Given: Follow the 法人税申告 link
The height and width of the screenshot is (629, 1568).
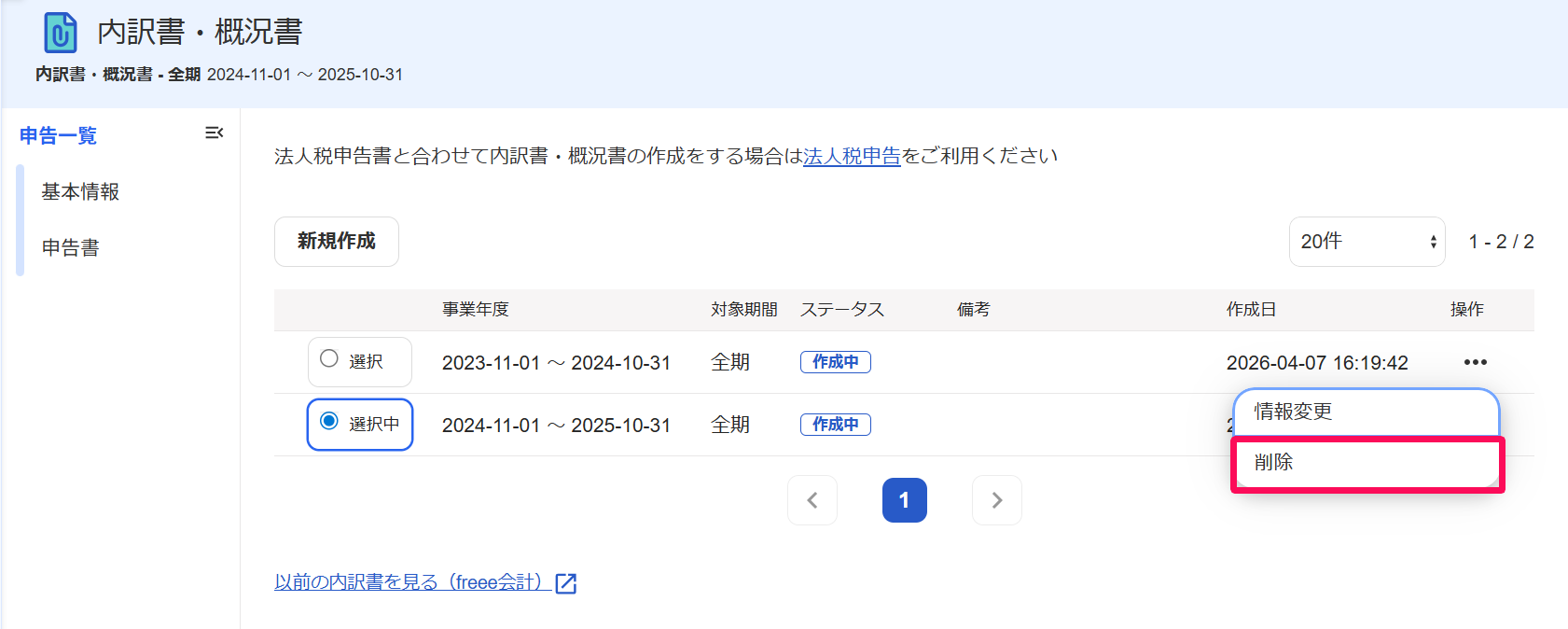Looking at the screenshot, I should click(852, 157).
